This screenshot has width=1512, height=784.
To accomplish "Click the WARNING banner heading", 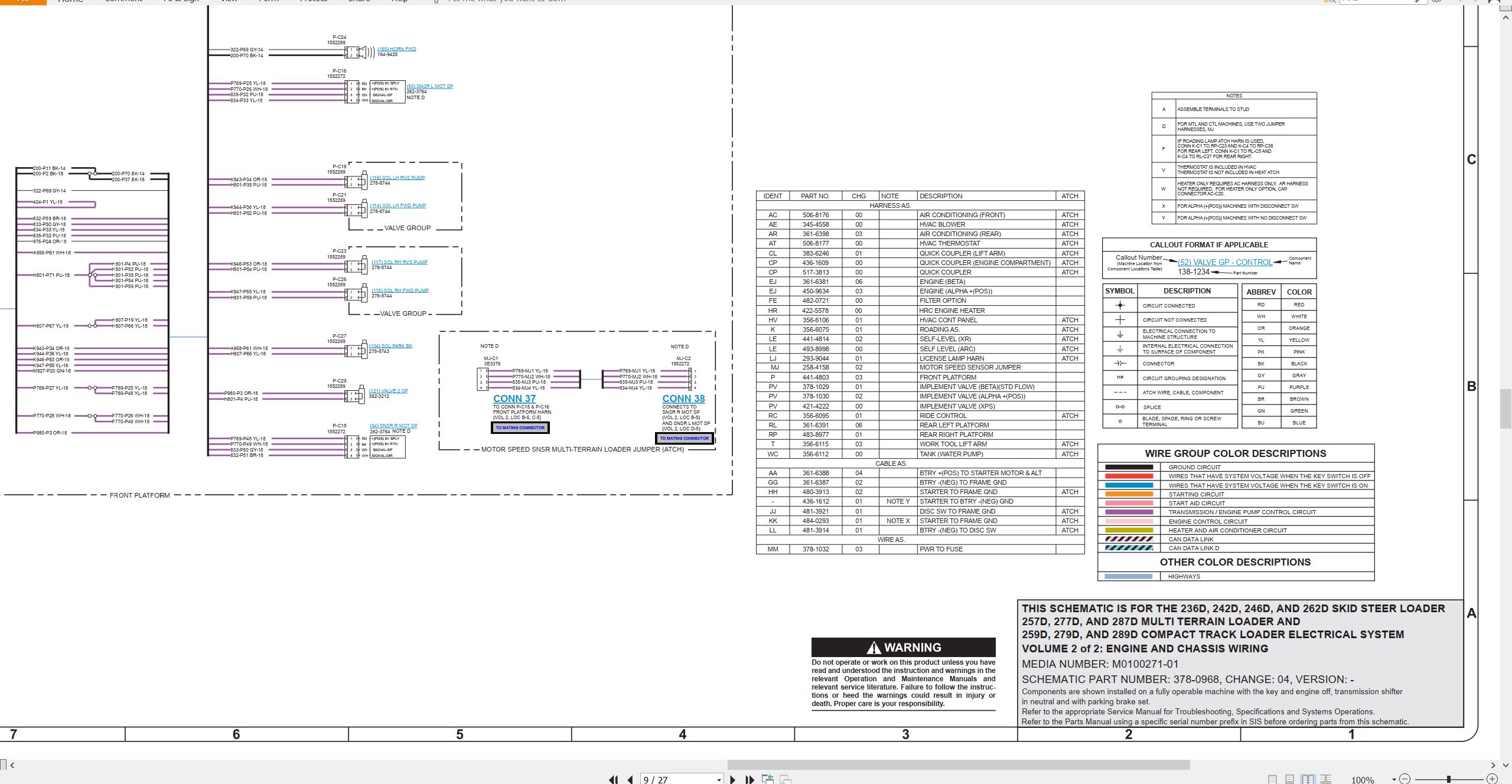I will click(x=904, y=647).
